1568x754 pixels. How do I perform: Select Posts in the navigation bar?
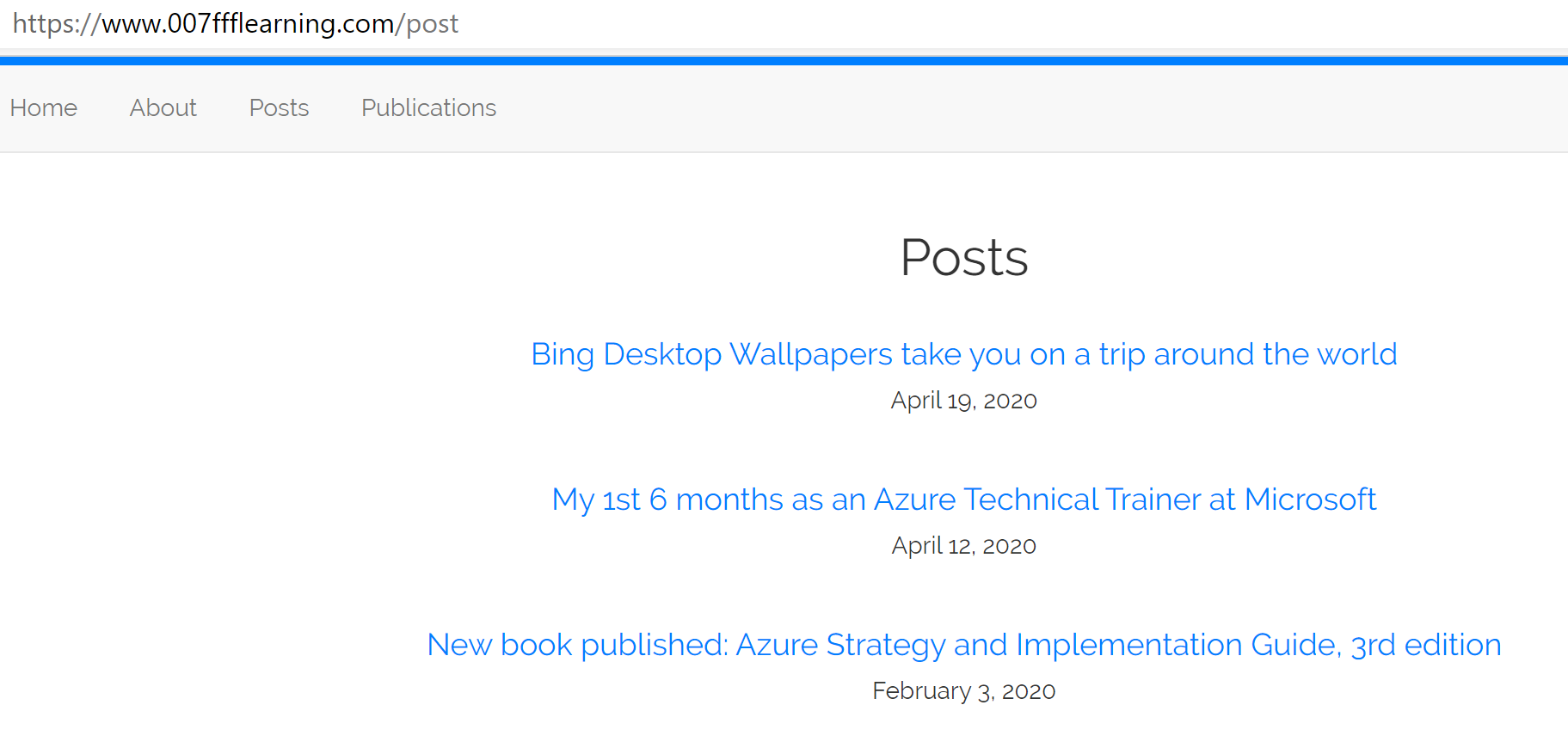(x=279, y=107)
